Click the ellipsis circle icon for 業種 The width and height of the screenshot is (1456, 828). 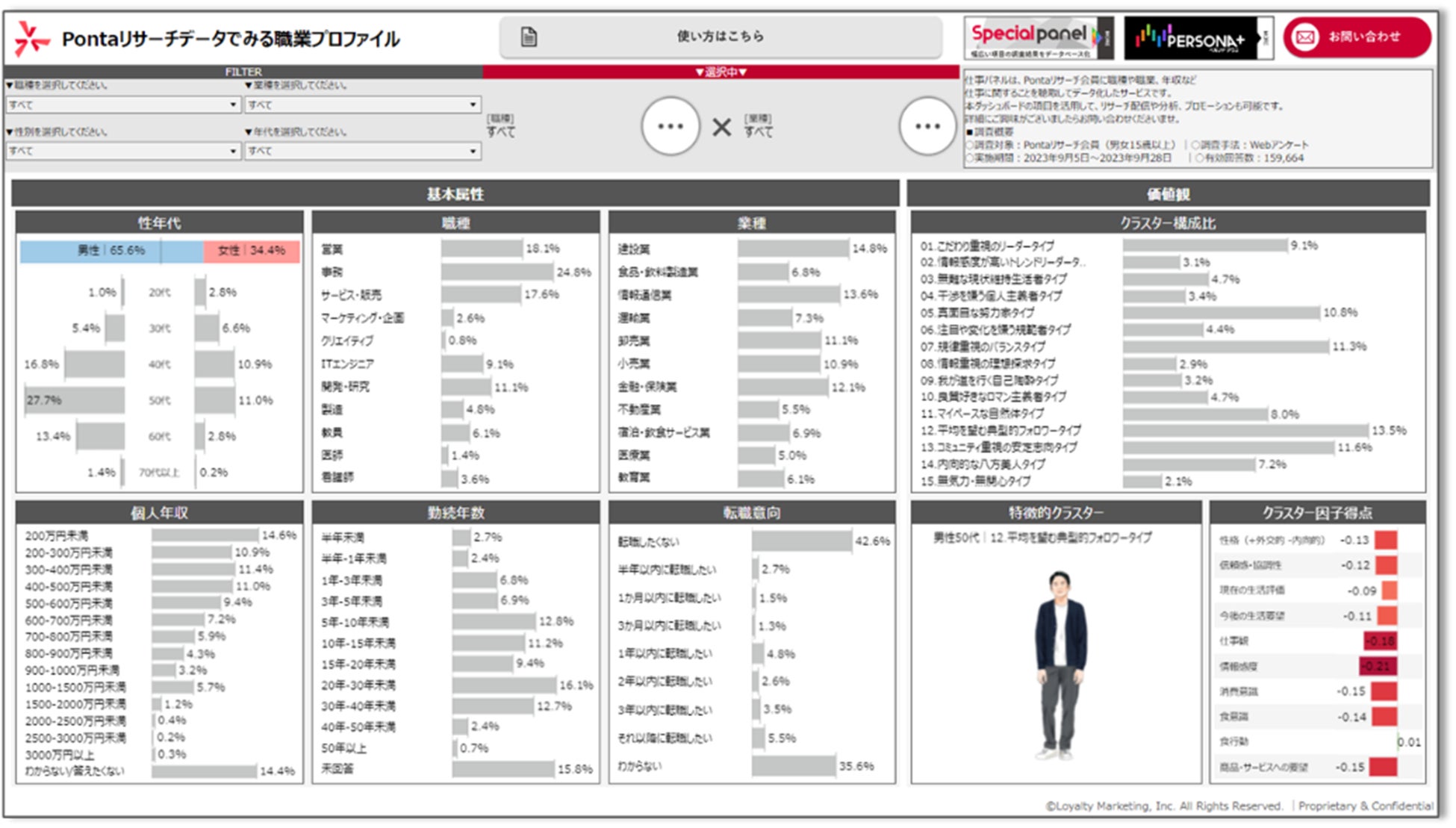pos(927,126)
